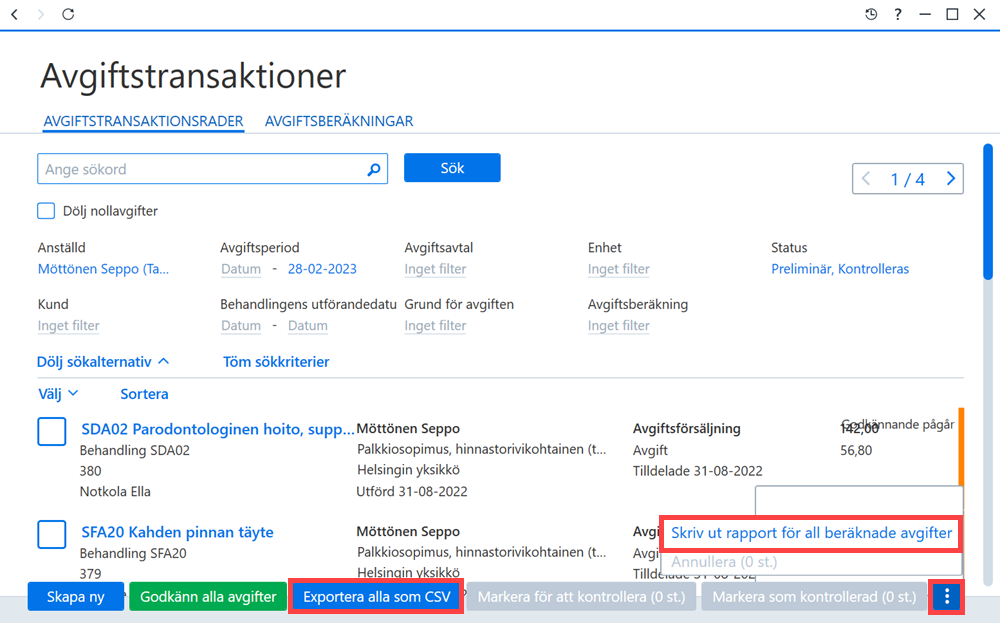Switch to the AVGIFTSBERÄKNINGAR tab

(x=339, y=121)
